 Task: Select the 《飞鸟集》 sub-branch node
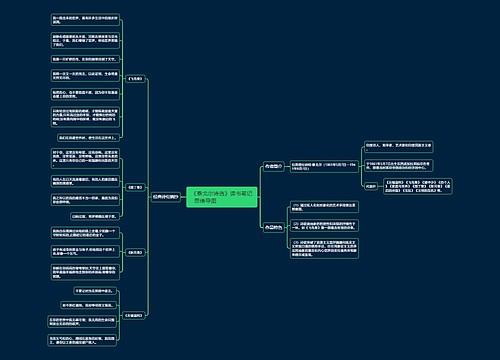point(135,79)
